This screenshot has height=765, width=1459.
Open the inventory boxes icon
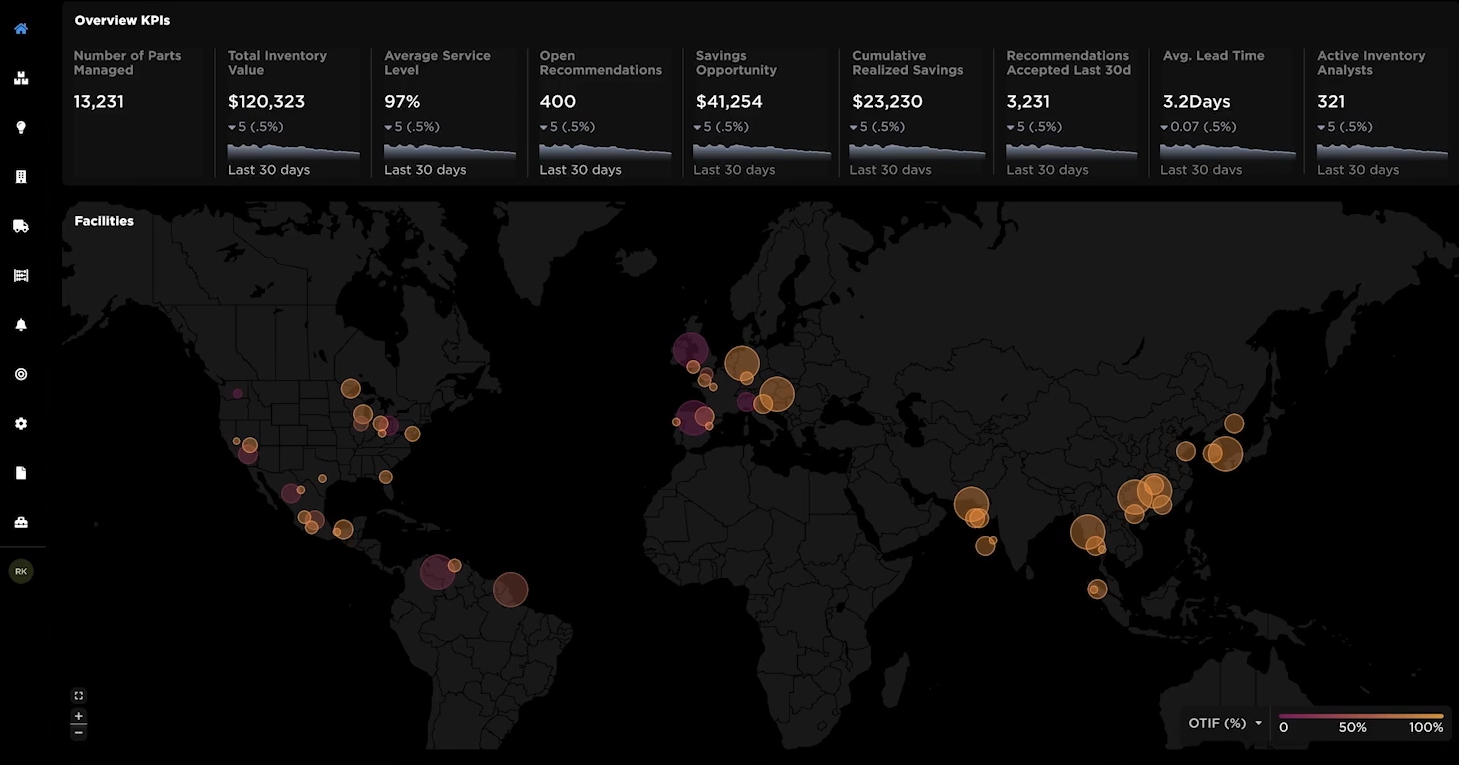(21, 78)
